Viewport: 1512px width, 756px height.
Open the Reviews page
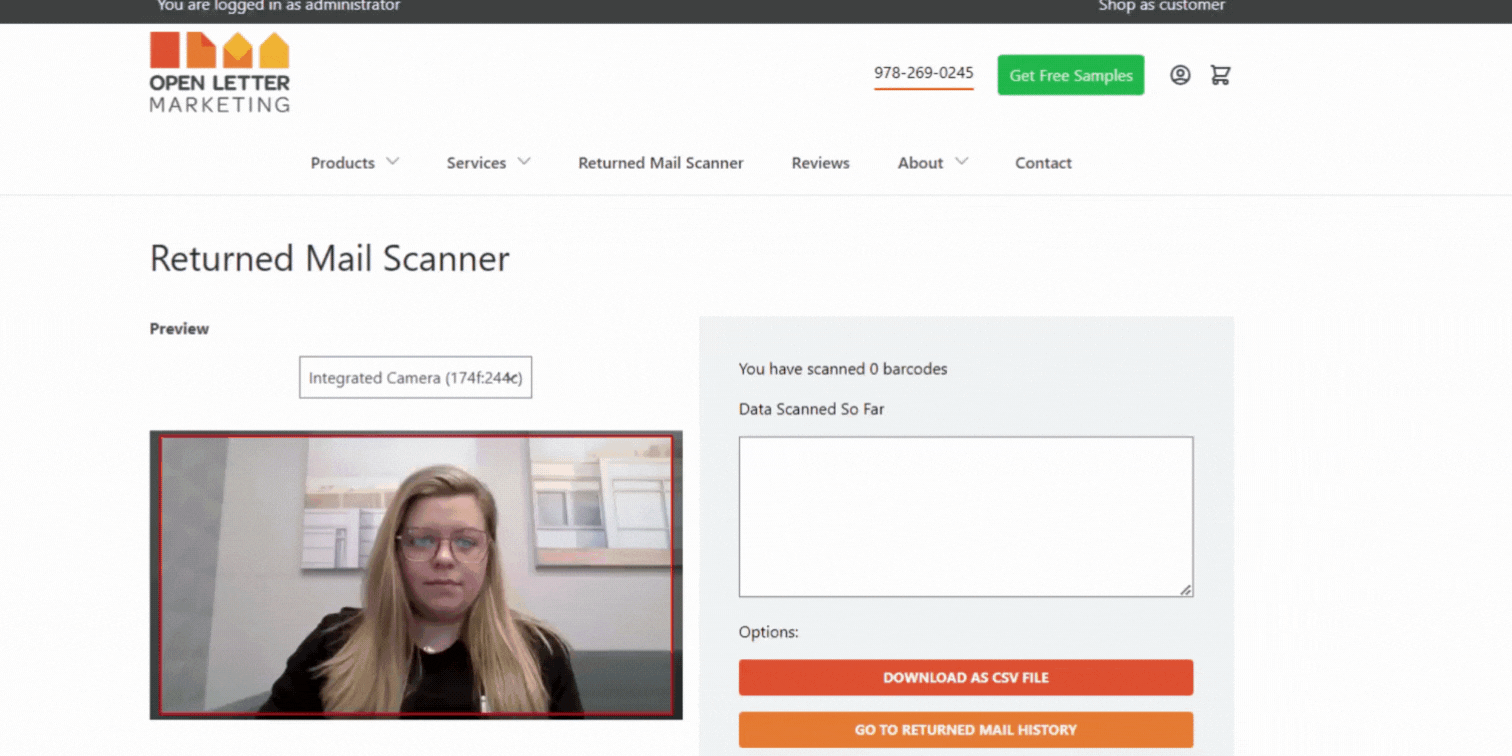tap(821, 163)
